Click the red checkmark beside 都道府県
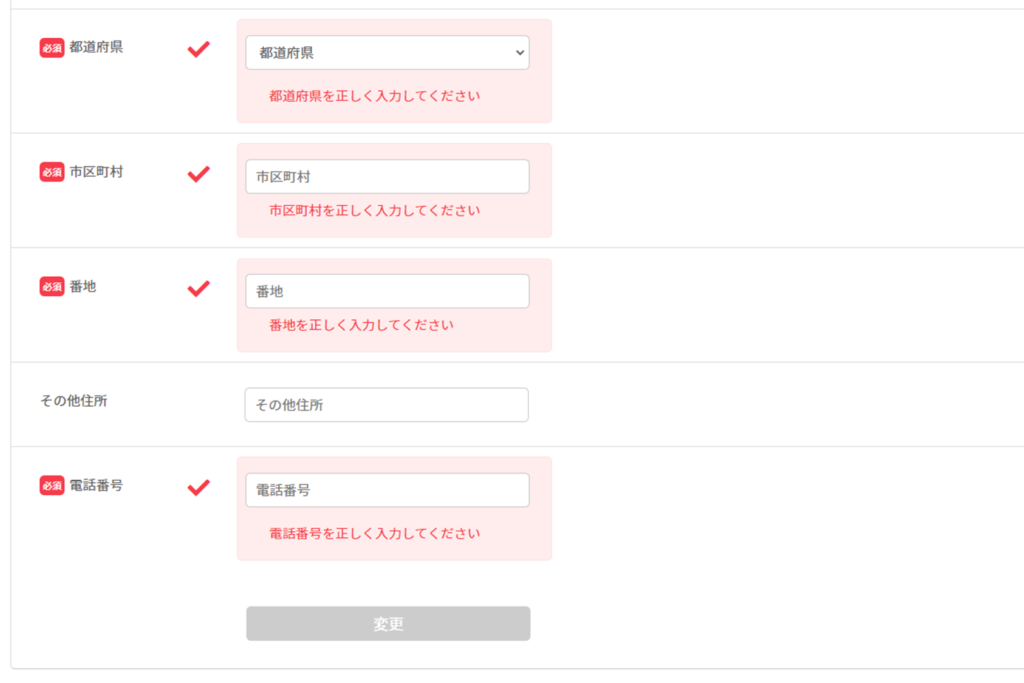Viewport: 1024px width, 683px height. [199, 49]
